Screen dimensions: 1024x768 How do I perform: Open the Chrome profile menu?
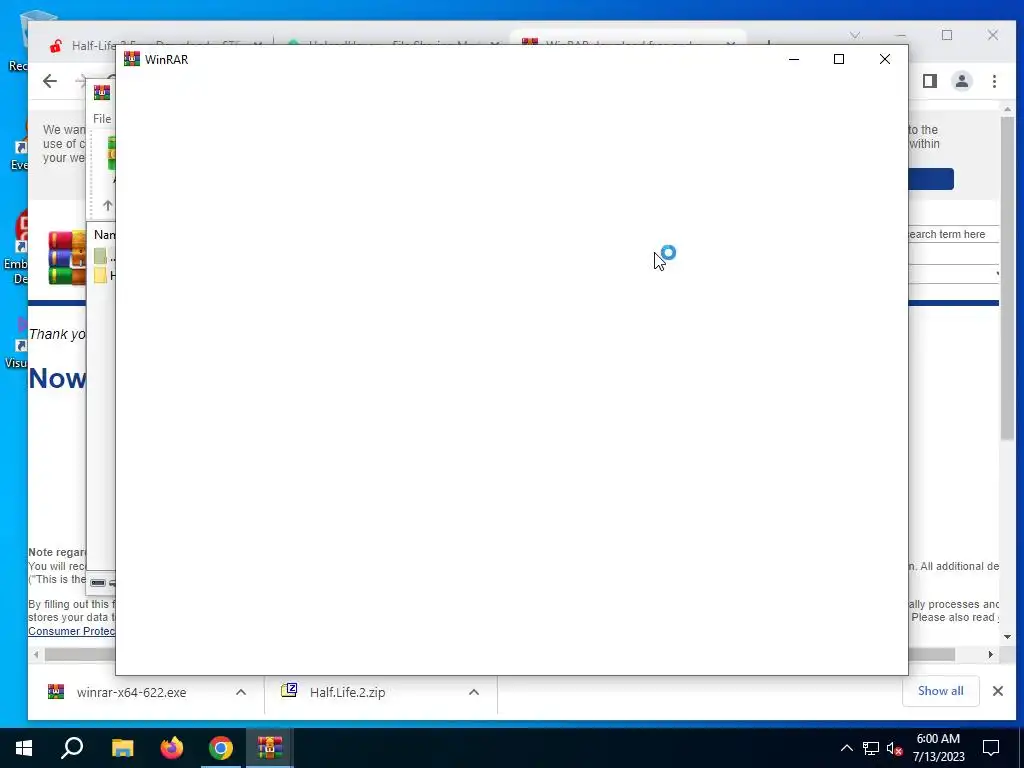(x=962, y=81)
